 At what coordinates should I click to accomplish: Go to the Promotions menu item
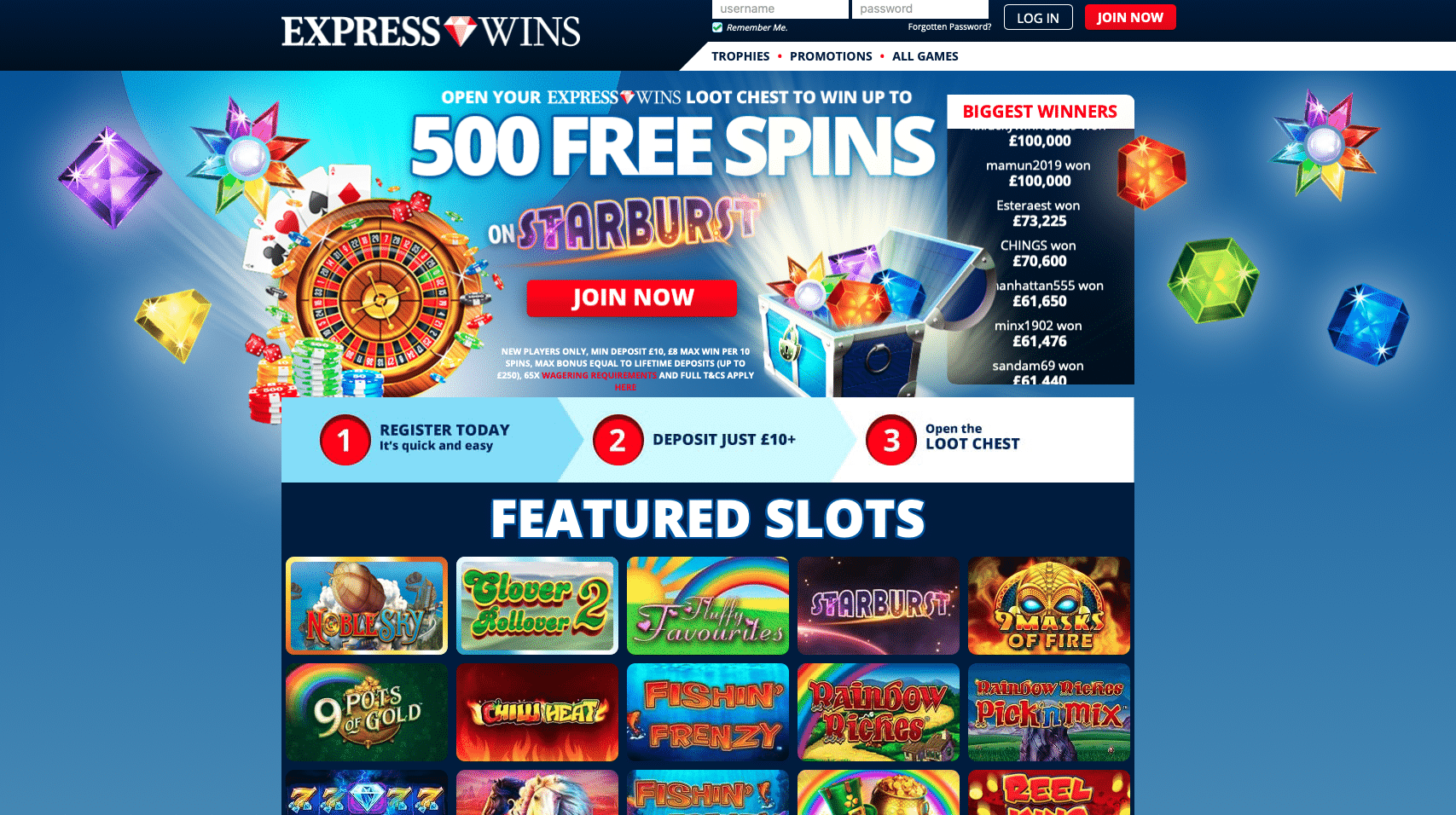831,56
